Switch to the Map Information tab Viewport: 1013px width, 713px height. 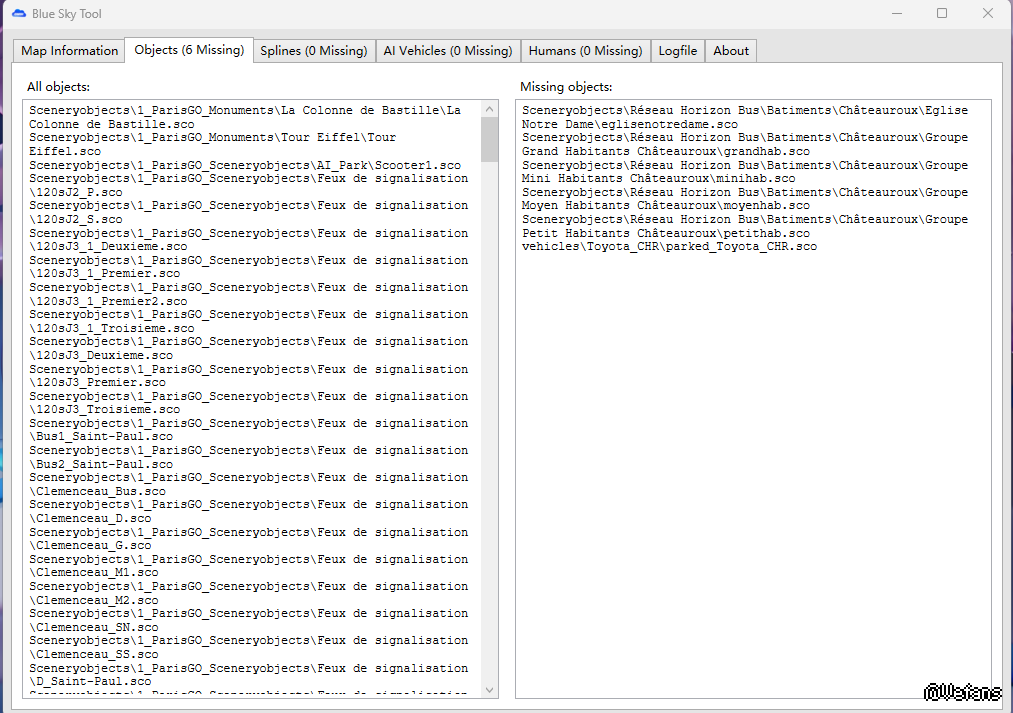click(69, 51)
